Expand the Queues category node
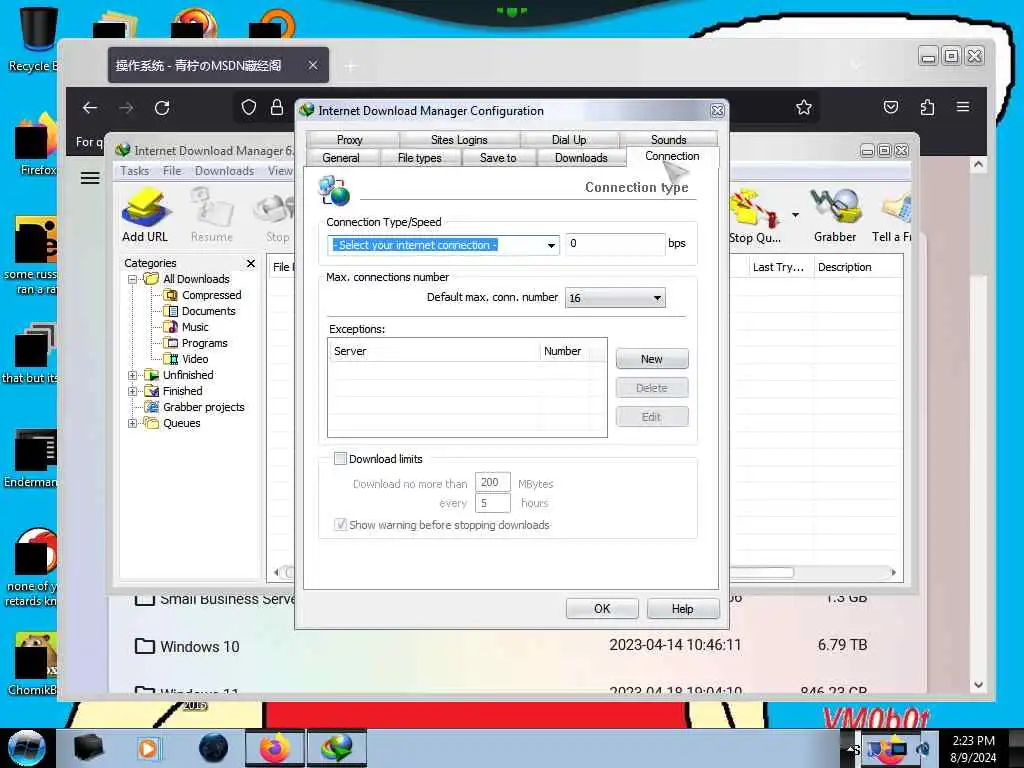The height and width of the screenshot is (768, 1024). tap(133, 423)
